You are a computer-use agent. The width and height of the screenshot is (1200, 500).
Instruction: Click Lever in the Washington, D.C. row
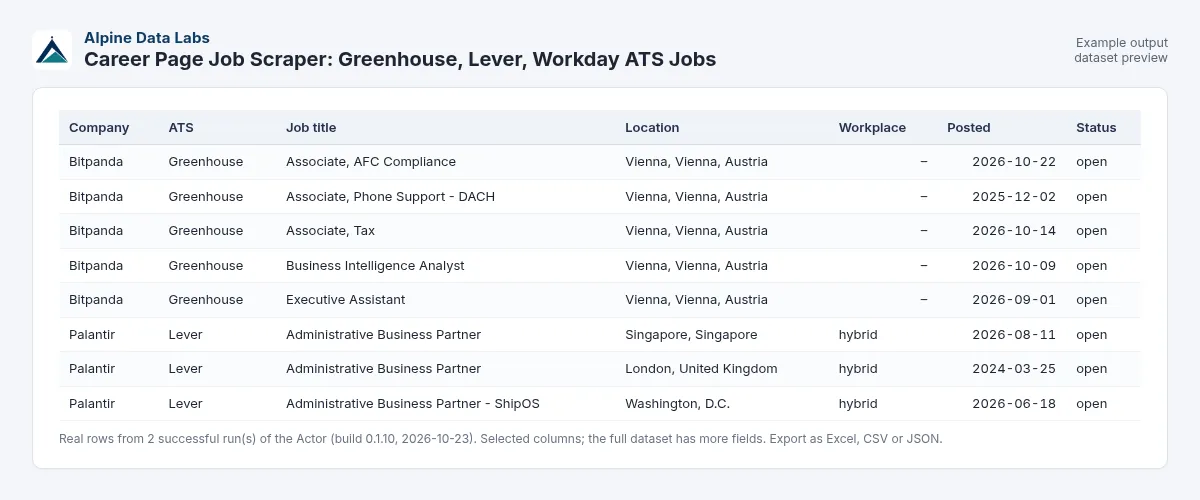[x=185, y=404]
